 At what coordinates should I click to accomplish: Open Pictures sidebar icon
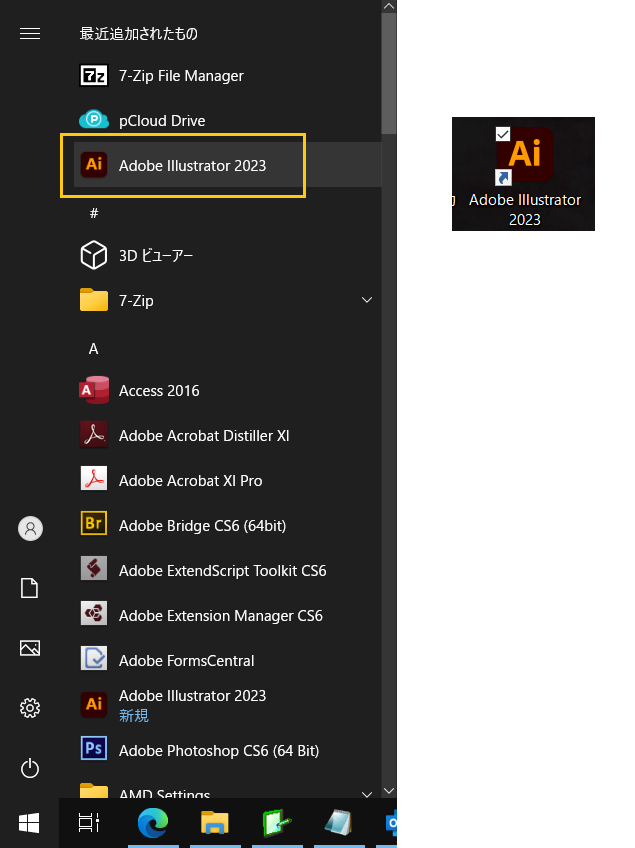click(30, 648)
